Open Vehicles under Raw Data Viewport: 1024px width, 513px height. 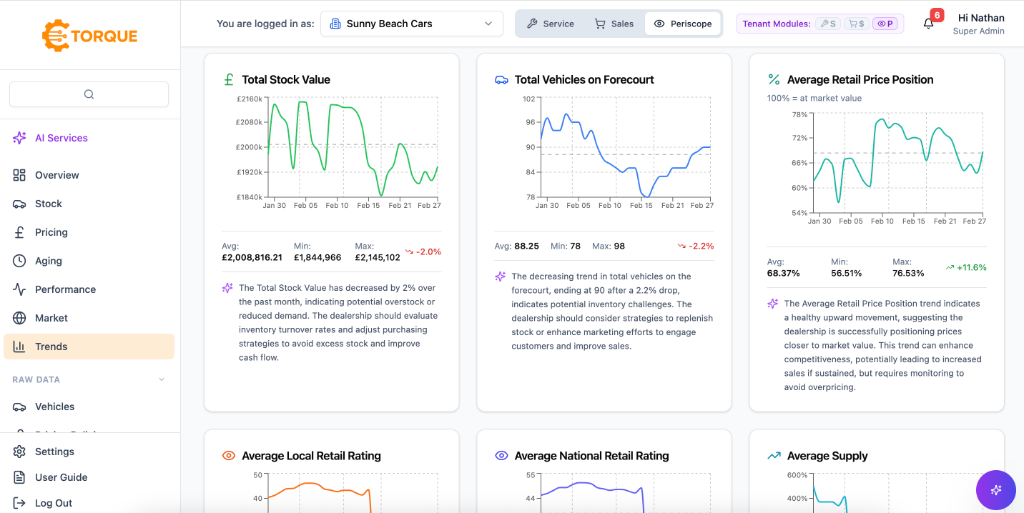point(89,407)
